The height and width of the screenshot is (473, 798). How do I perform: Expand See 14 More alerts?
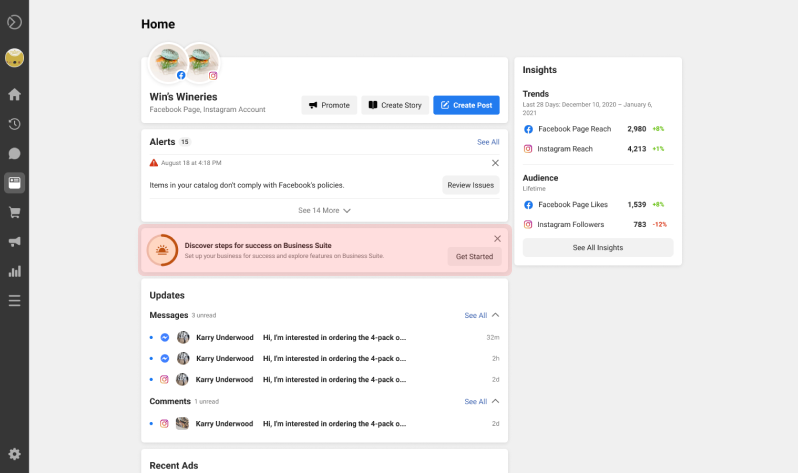(x=324, y=210)
